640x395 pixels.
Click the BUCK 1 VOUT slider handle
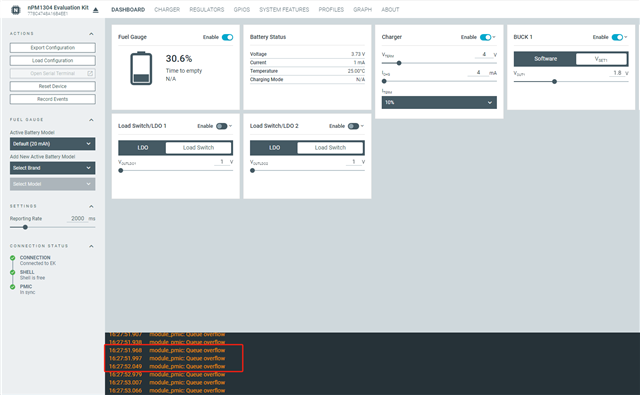pyautogui.click(x=554, y=82)
